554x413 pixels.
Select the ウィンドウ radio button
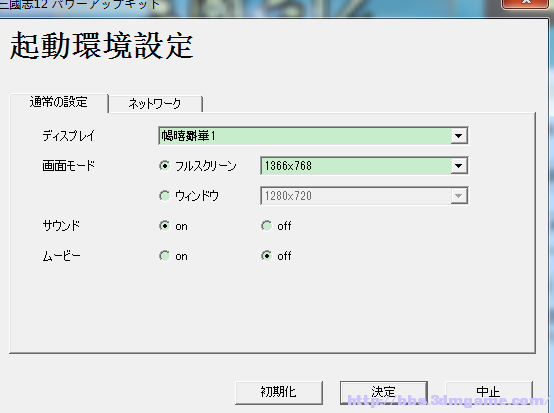click(164, 196)
